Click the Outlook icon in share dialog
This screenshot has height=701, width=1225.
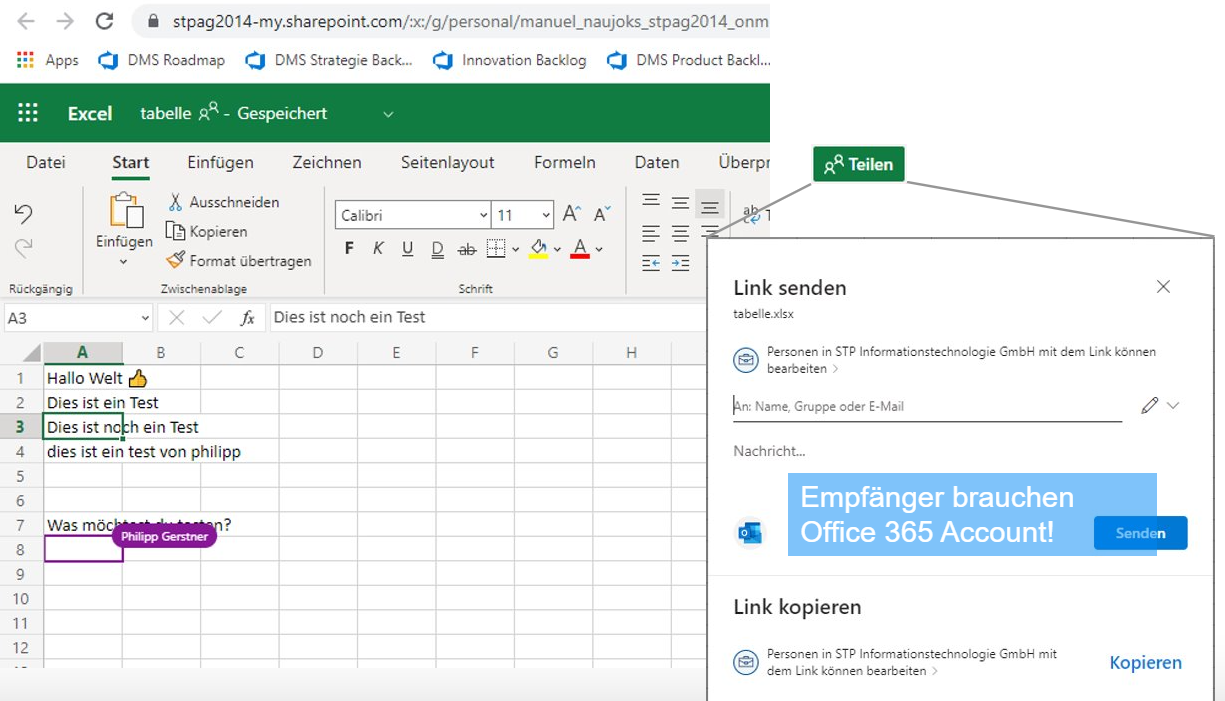[748, 532]
